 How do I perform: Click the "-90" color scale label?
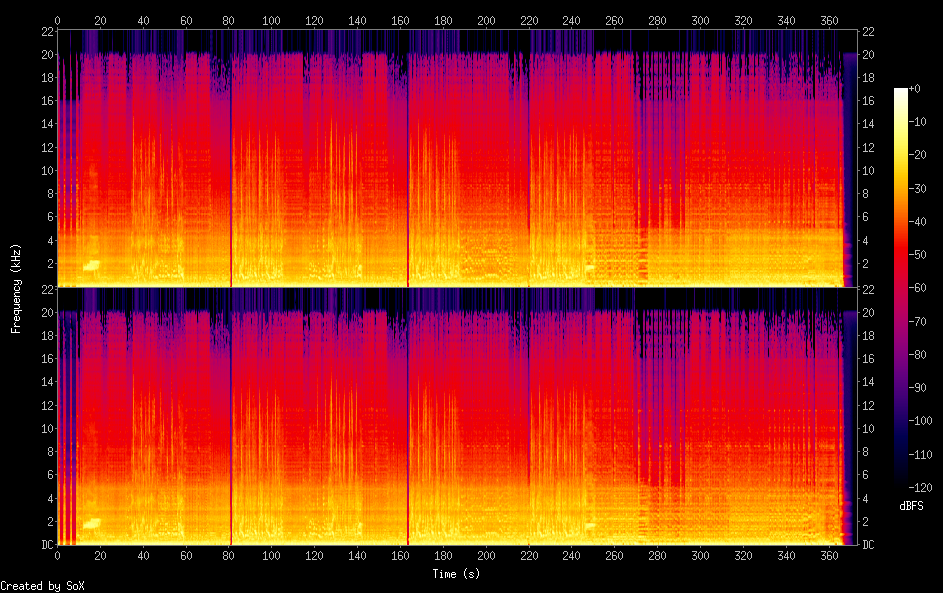pos(917,387)
